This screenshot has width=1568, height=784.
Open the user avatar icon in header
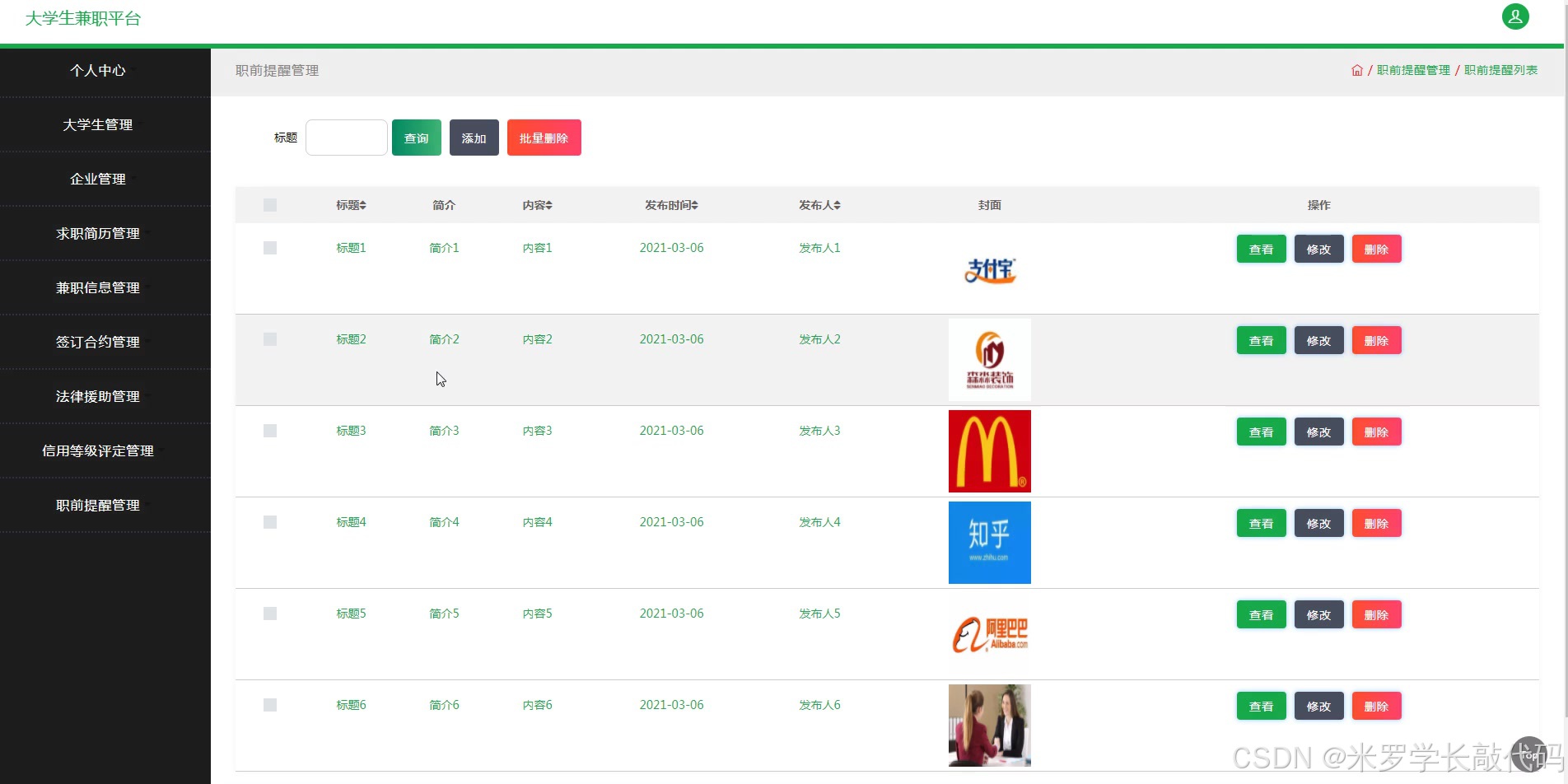click(1515, 16)
